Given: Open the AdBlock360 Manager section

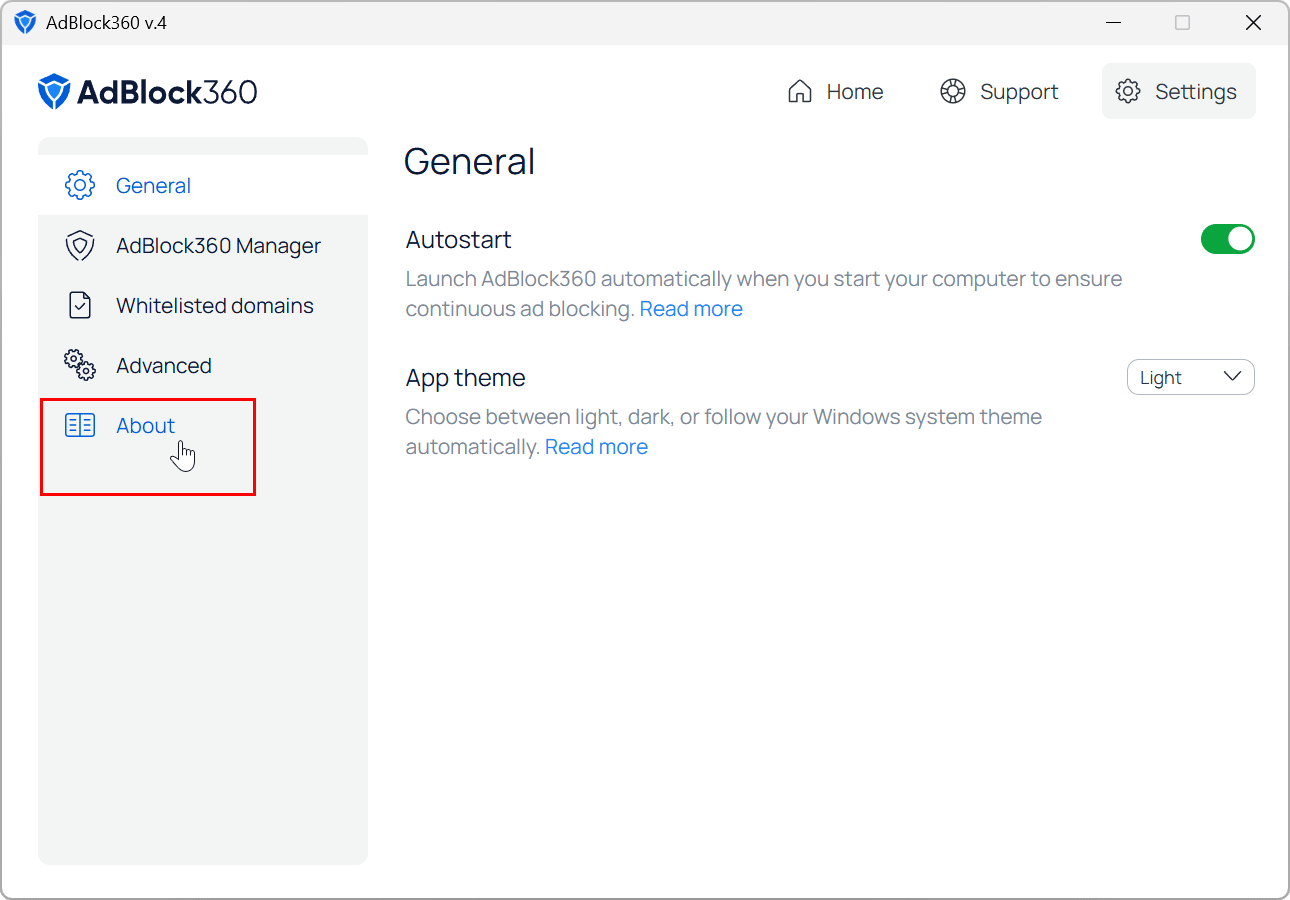Looking at the screenshot, I should pos(203,246).
